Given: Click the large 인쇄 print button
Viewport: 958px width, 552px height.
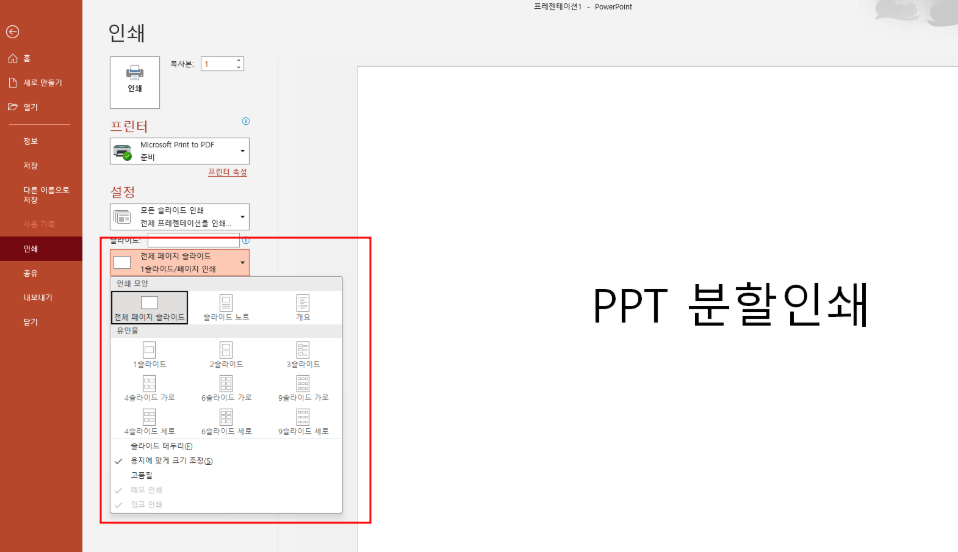Looking at the screenshot, I should pos(134,79).
